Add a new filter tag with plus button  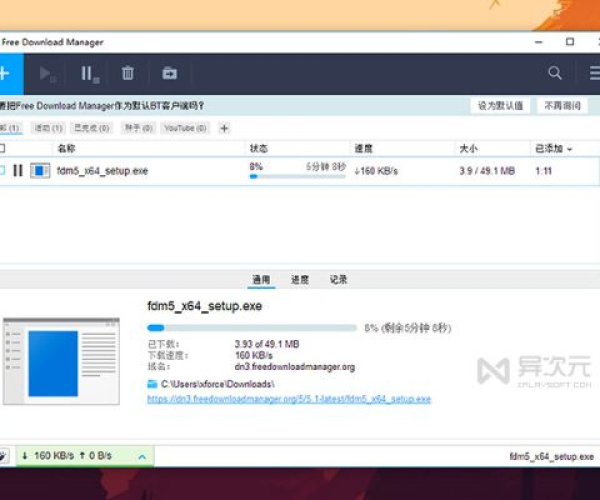click(x=224, y=129)
